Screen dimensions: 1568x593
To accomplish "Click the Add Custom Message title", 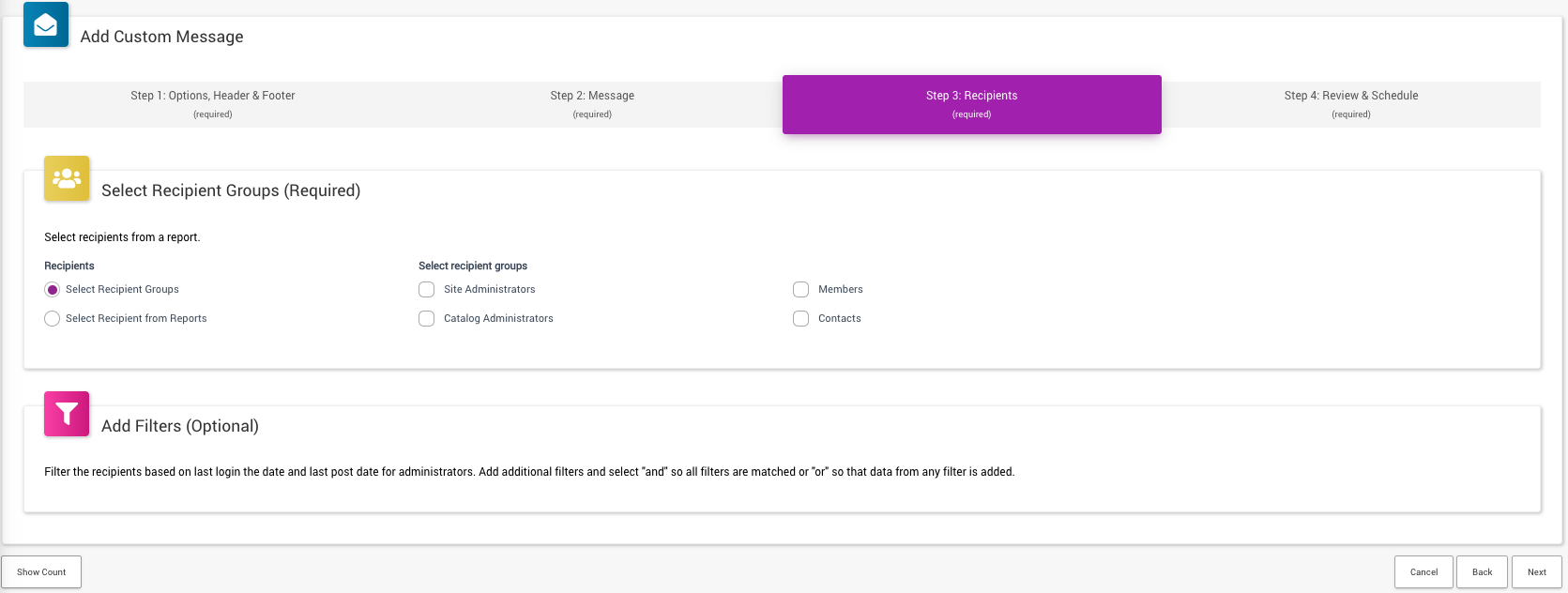I will (161, 37).
